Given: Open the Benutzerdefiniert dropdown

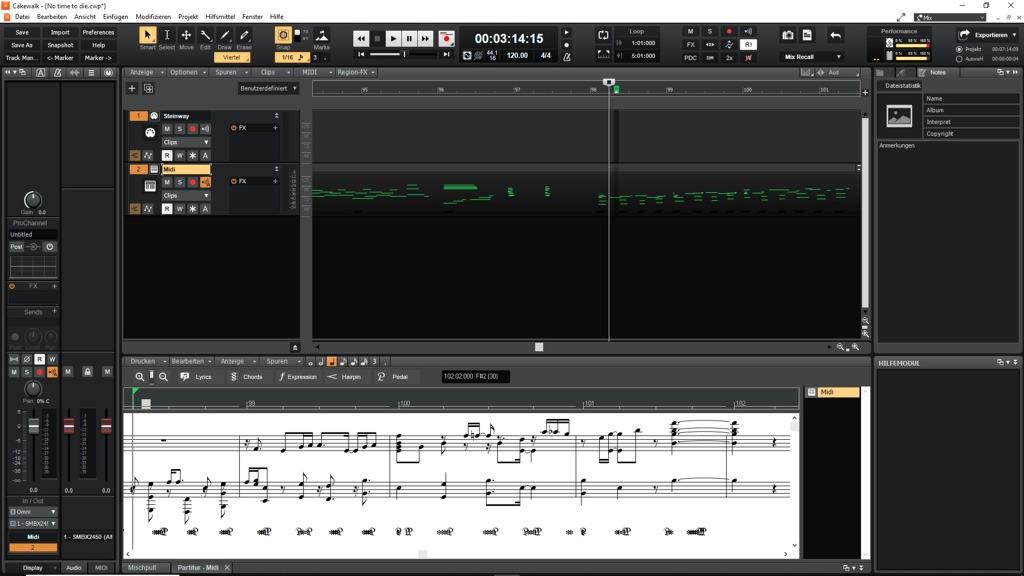Looking at the screenshot, I should click(x=268, y=88).
